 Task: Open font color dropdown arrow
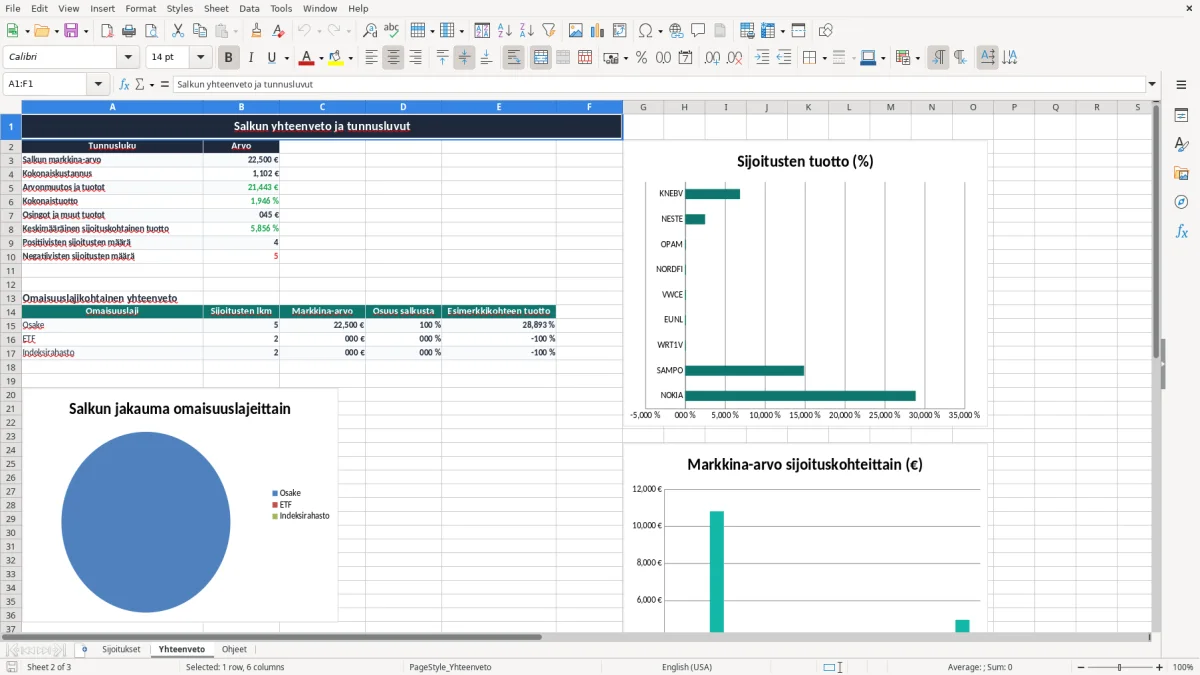321,58
